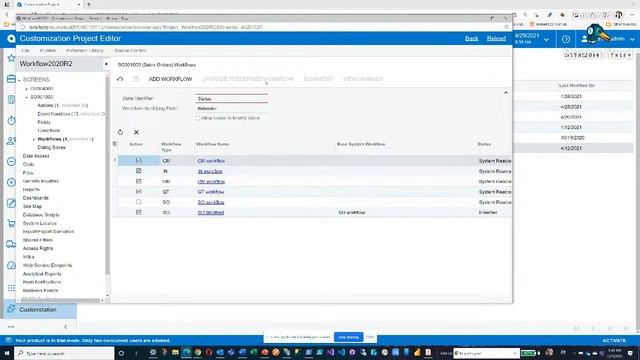The height and width of the screenshot is (360, 640).
Task: Open the grid more-items icon in sidebar
Action: coord(11,288)
